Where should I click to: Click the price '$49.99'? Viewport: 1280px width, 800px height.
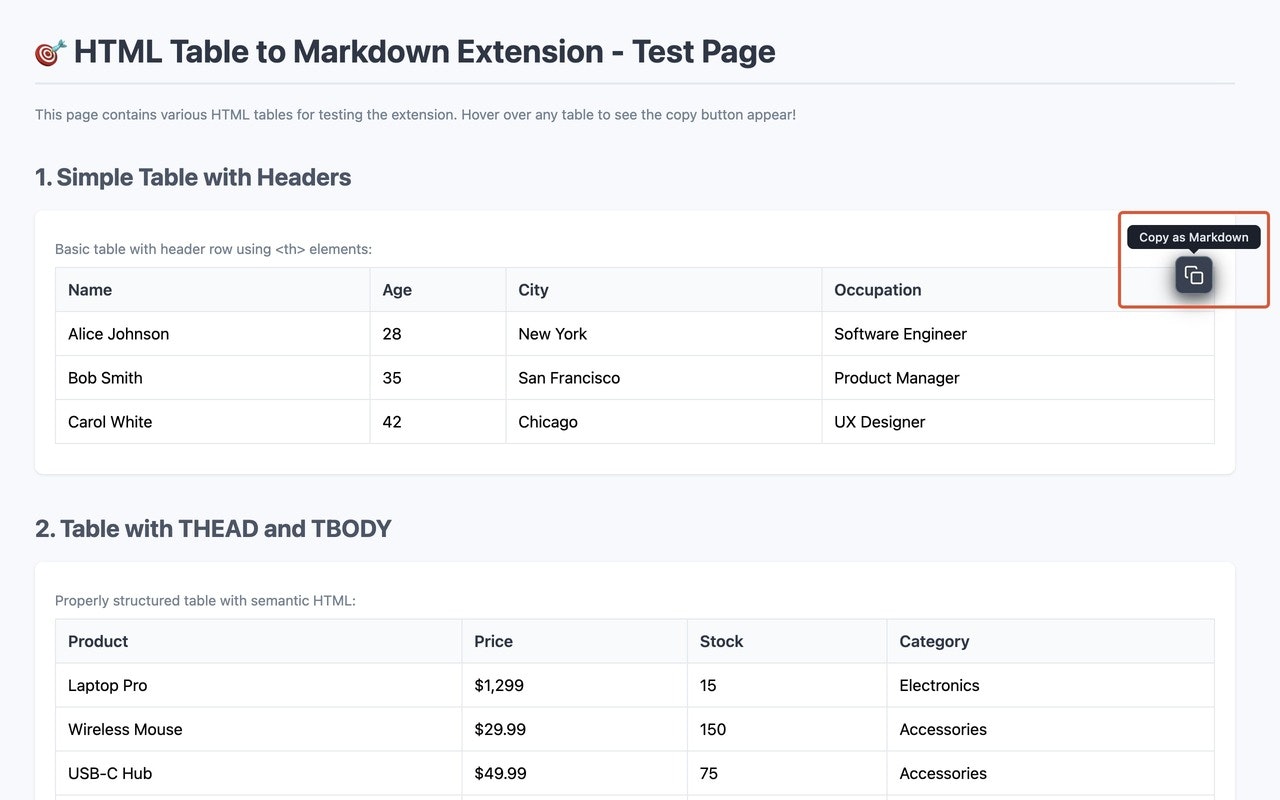[x=574, y=773]
